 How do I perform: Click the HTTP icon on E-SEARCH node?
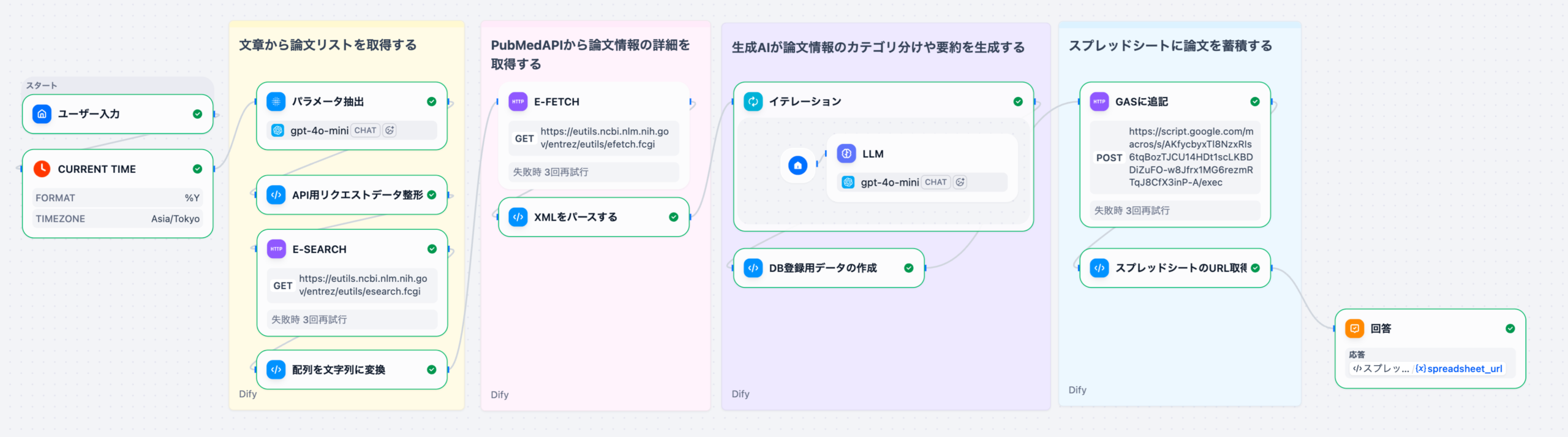click(277, 249)
